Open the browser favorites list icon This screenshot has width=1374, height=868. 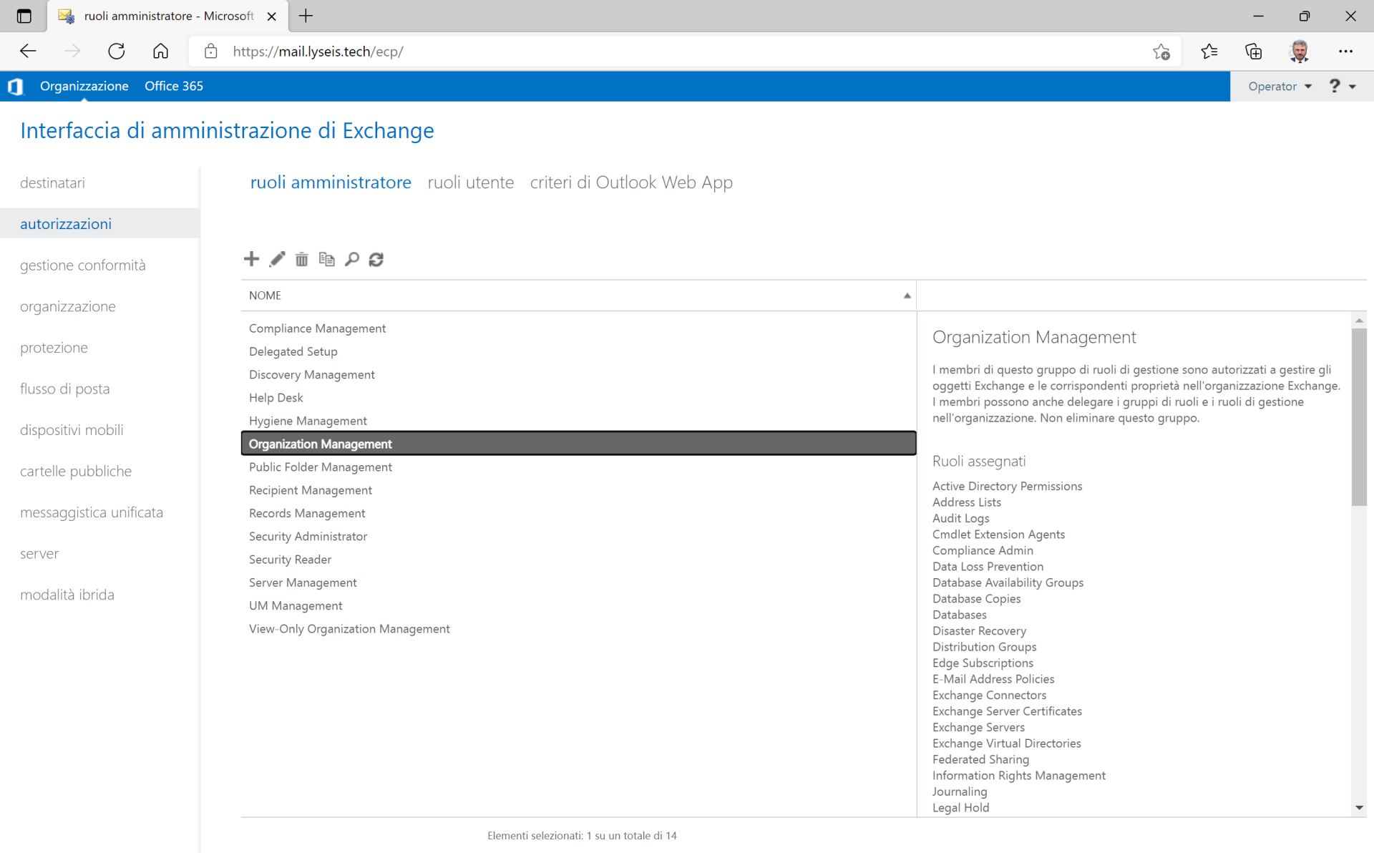coord(1209,52)
